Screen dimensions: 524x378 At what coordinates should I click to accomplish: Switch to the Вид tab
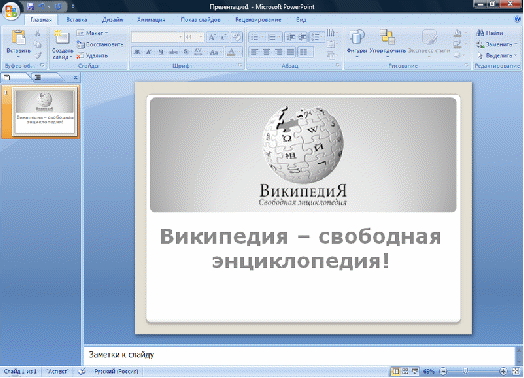[301, 20]
